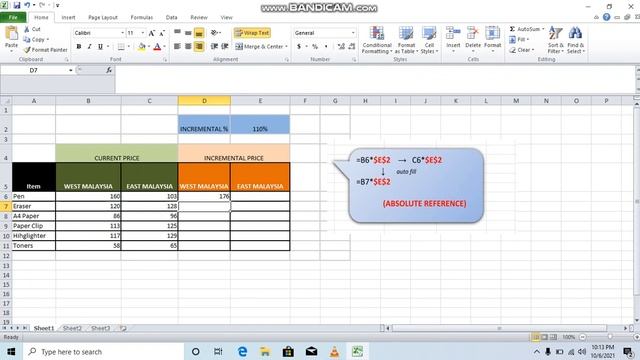
Task: Click the Cut scissors icon
Action: [x=27, y=29]
